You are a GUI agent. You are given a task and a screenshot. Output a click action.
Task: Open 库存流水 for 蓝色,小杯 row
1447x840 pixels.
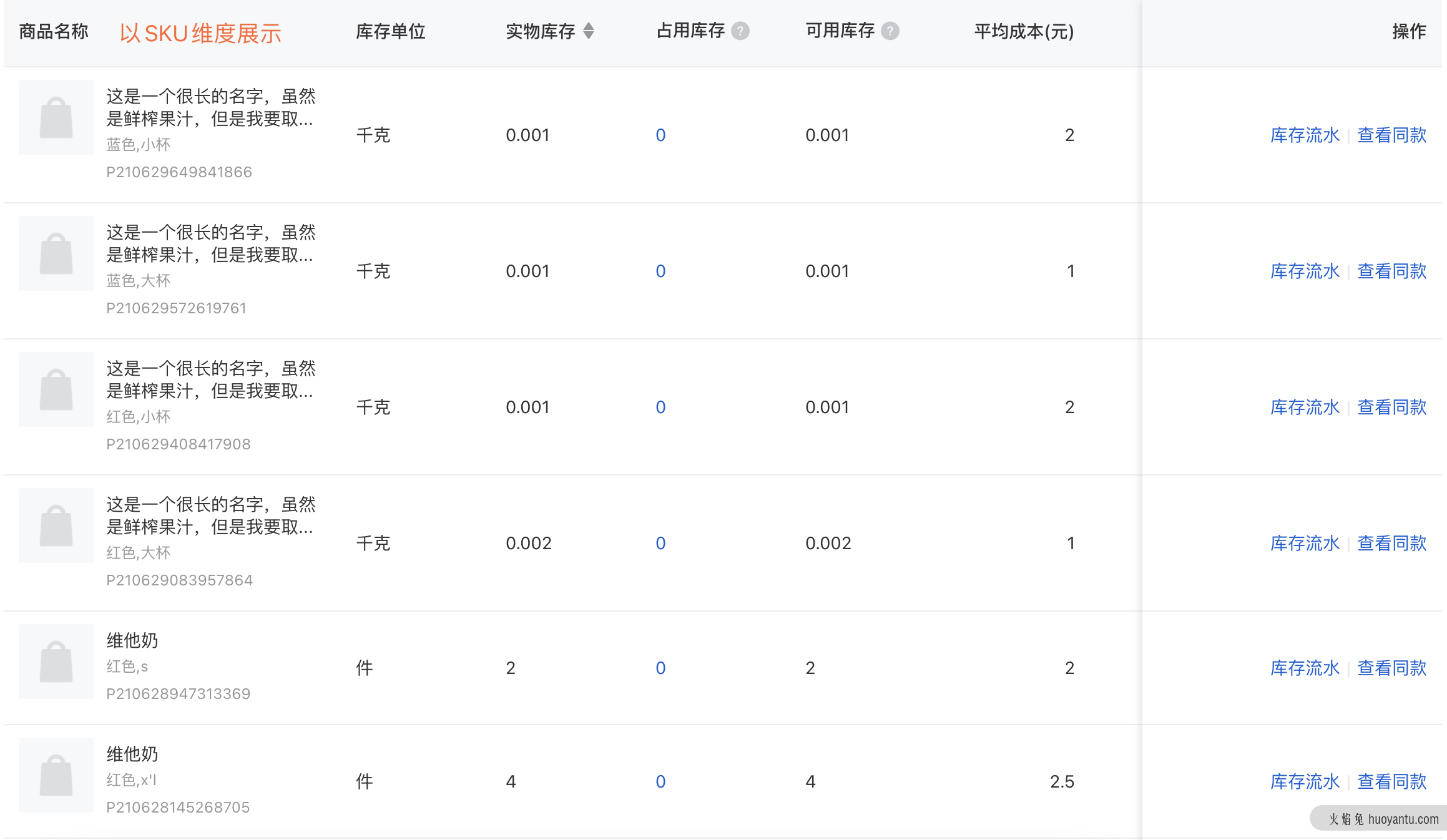[x=1305, y=135]
